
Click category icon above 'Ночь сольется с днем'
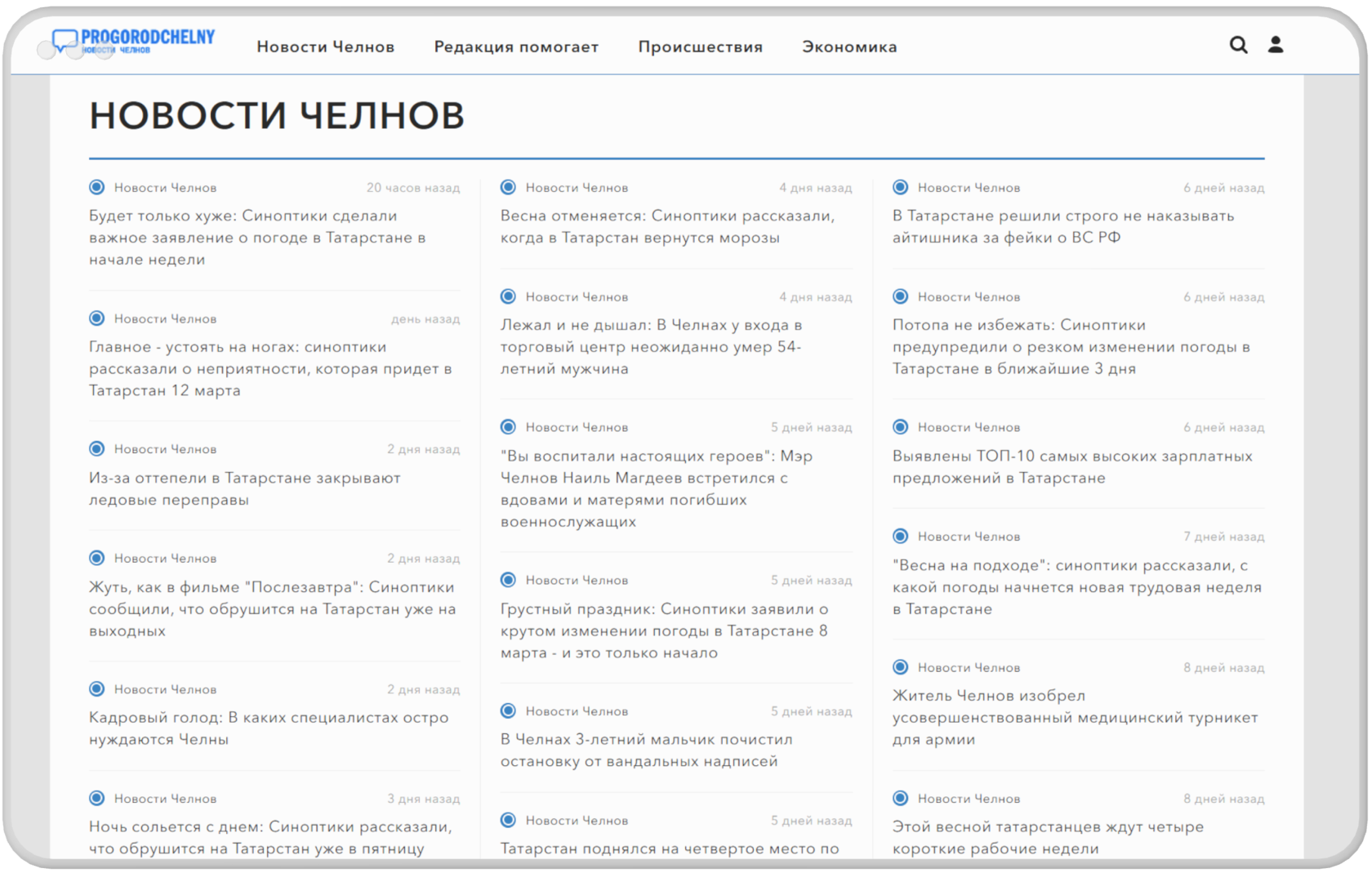97,798
